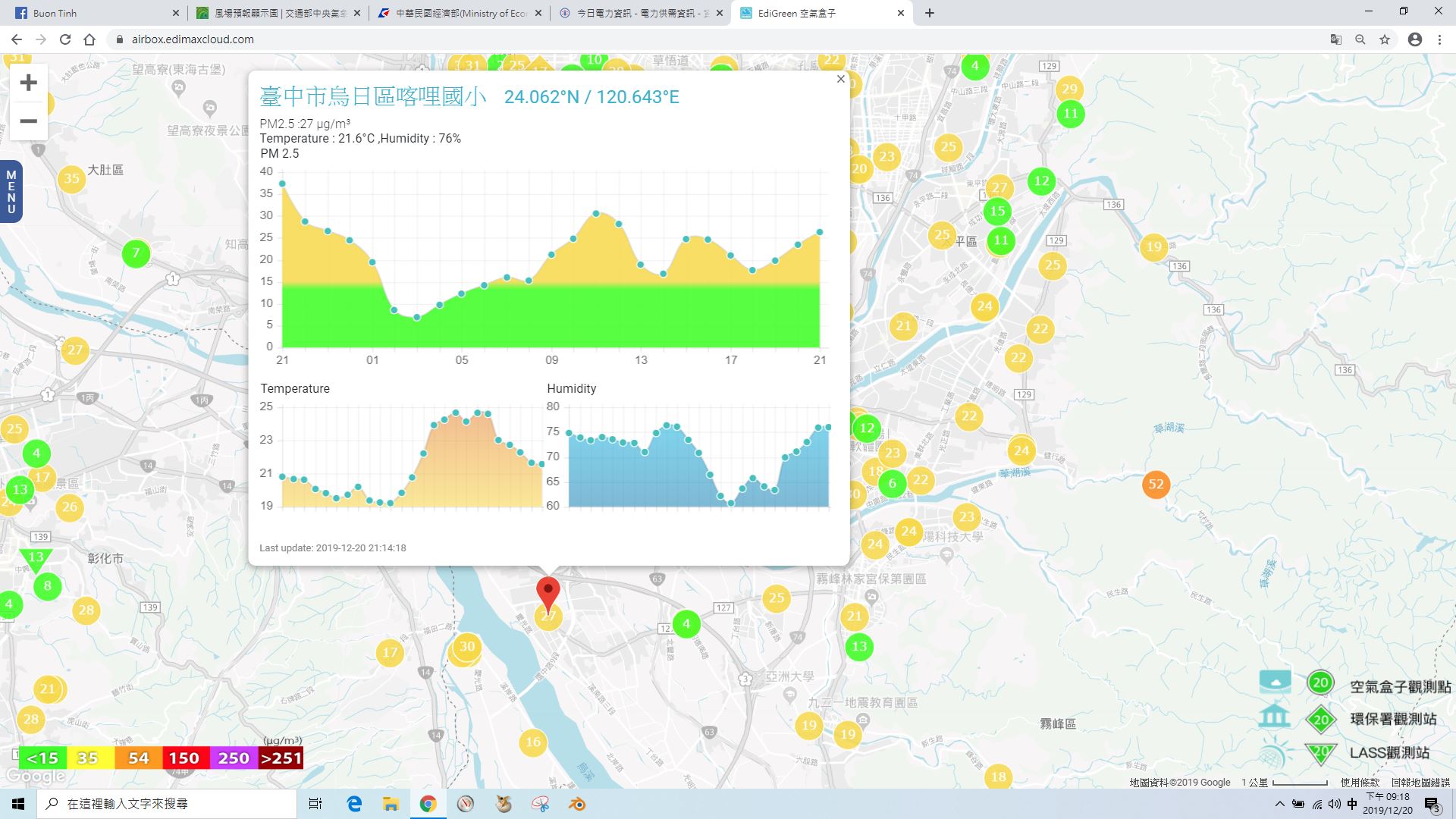This screenshot has width=1456, height=819.
Task: Open the green 8 station marker
Action: [x=48, y=586]
